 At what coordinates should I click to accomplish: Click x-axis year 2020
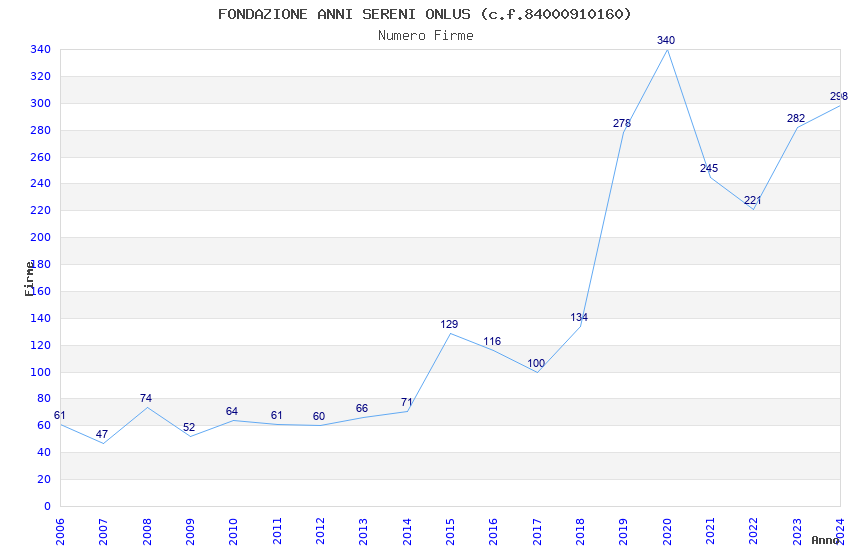[x=667, y=532]
